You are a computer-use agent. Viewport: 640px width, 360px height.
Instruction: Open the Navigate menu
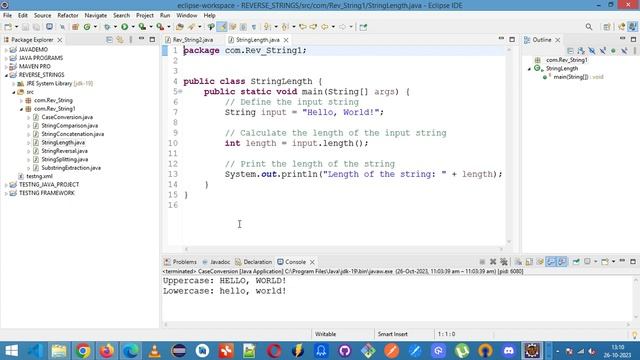96,15
